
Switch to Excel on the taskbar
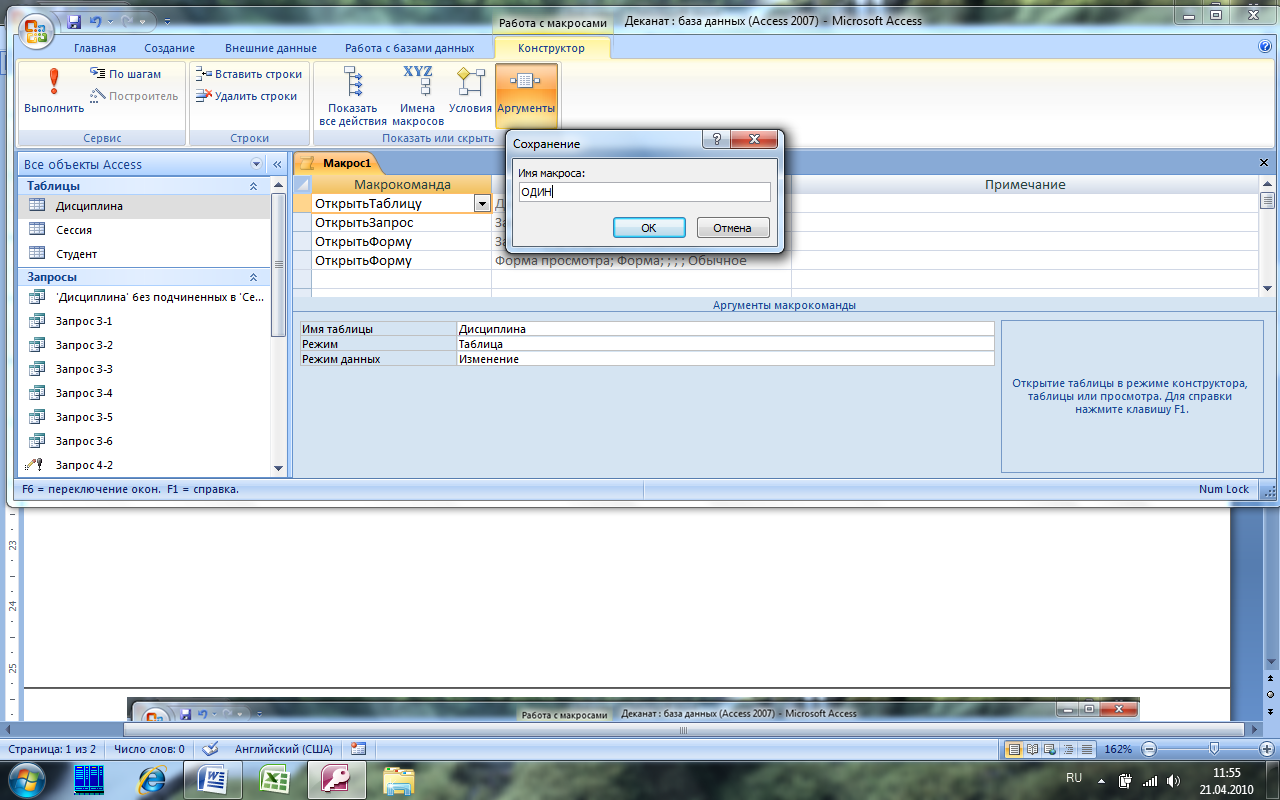274,779
